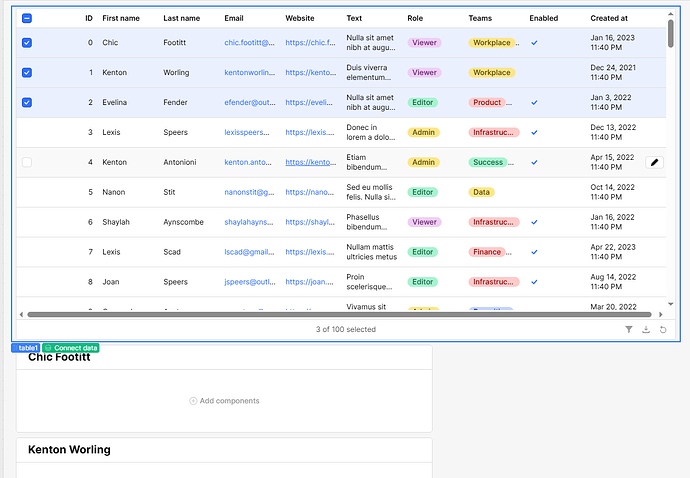Click the scroll down arrow of table

[x=671, y=304]
